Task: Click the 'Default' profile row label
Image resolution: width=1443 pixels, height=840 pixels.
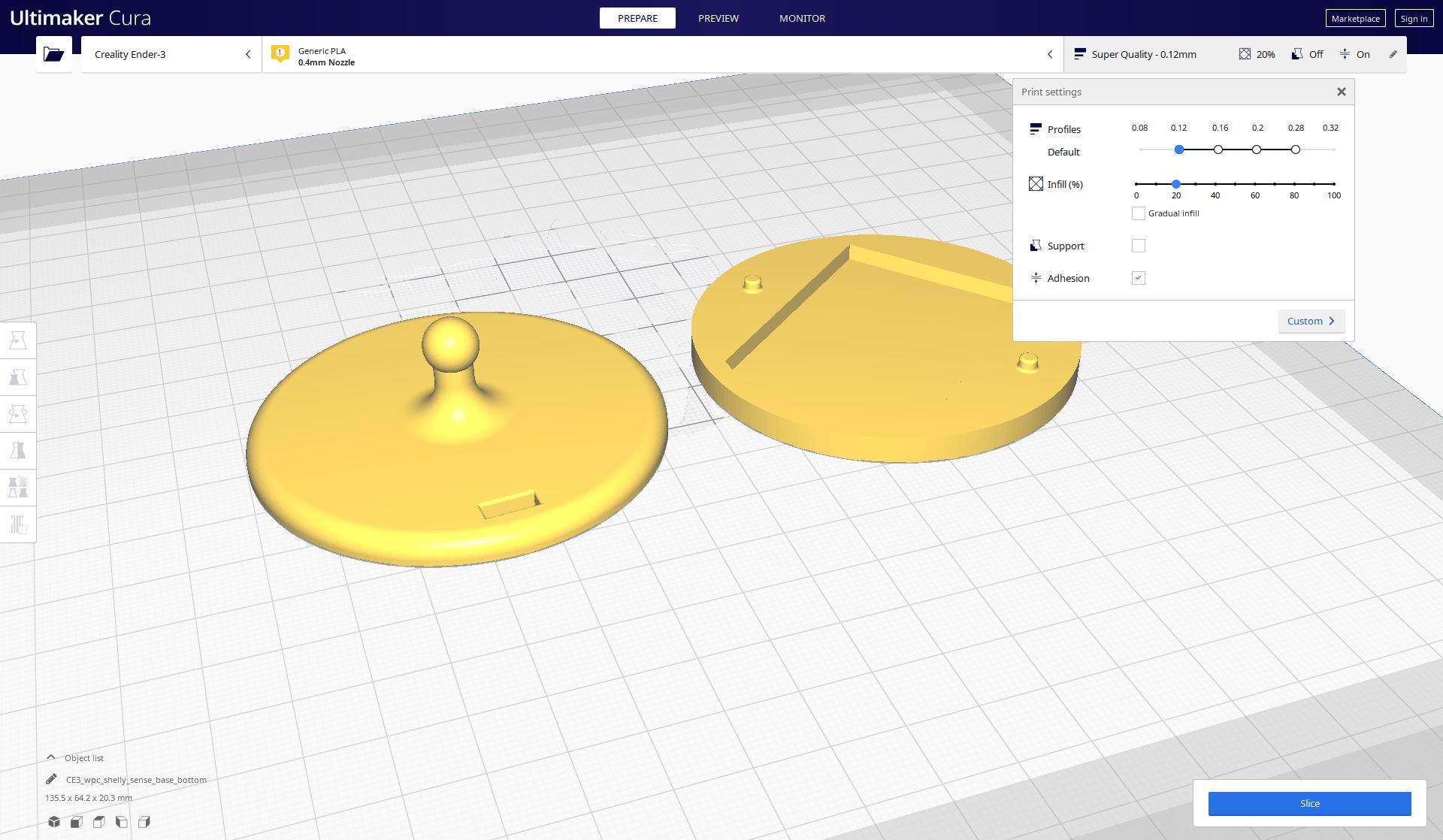Action: [x=1063, y=152]
